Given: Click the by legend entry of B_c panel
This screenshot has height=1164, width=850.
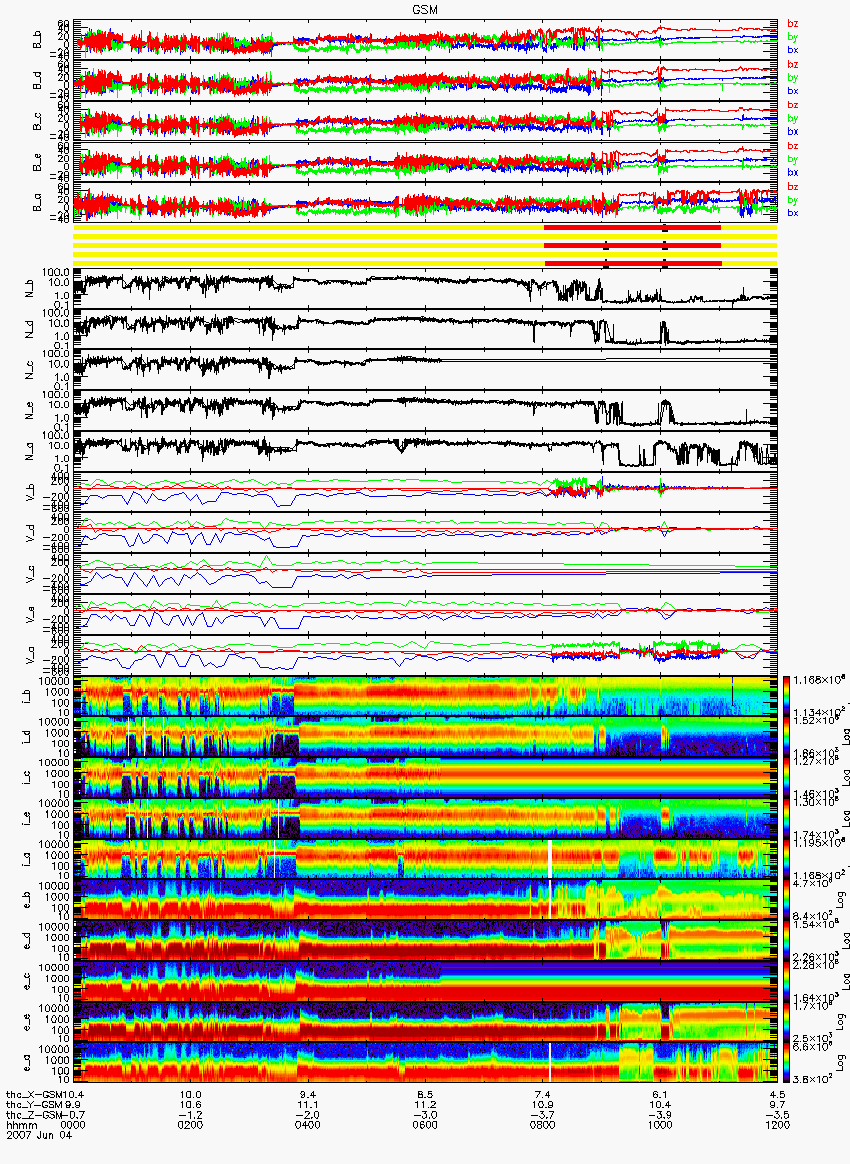Looking at the screenshot, I should click(793, 118).
